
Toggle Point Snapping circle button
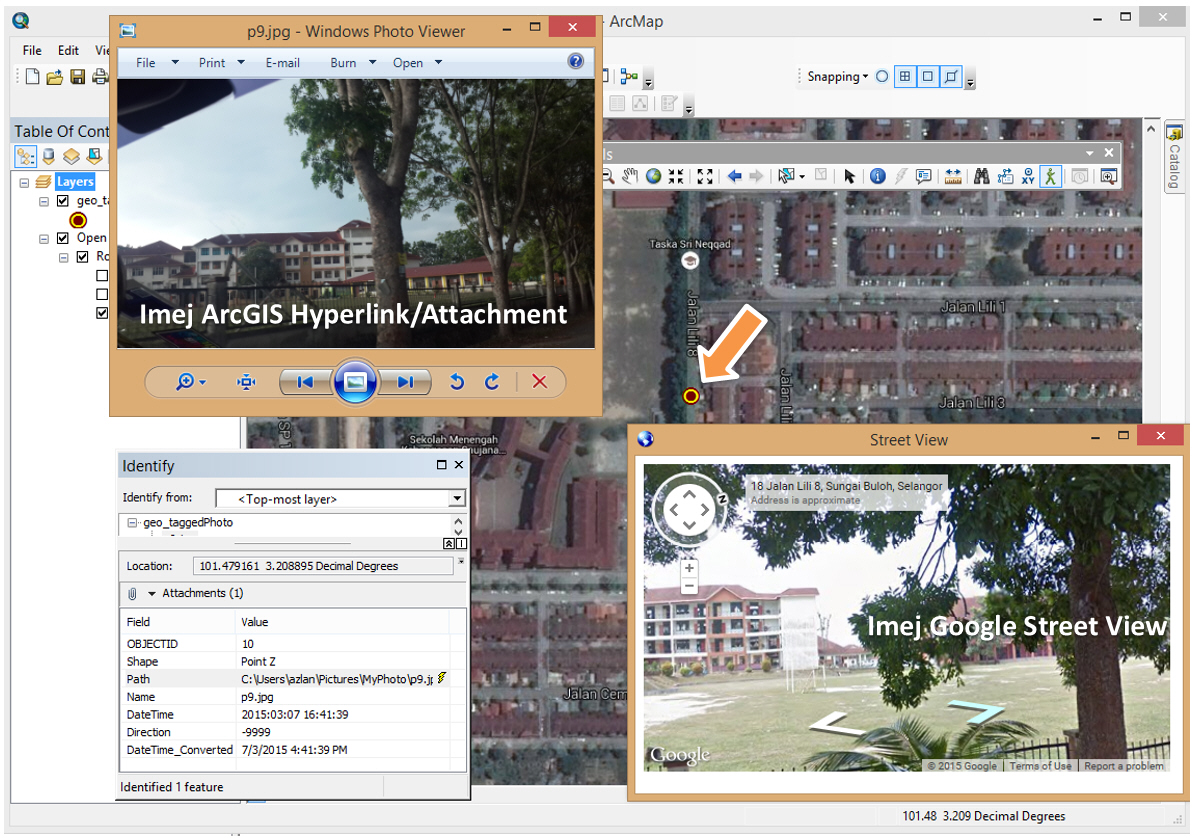882,76
